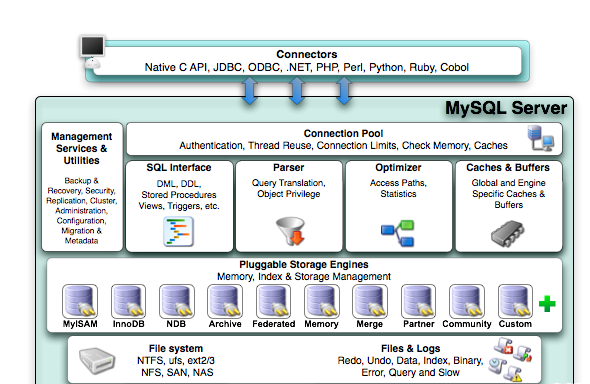Image resolution: width=590 pixels, height=384 pixels.
Task: Click the Redo, Undo, Data, Index, Binary text
Action: (410, 361)
